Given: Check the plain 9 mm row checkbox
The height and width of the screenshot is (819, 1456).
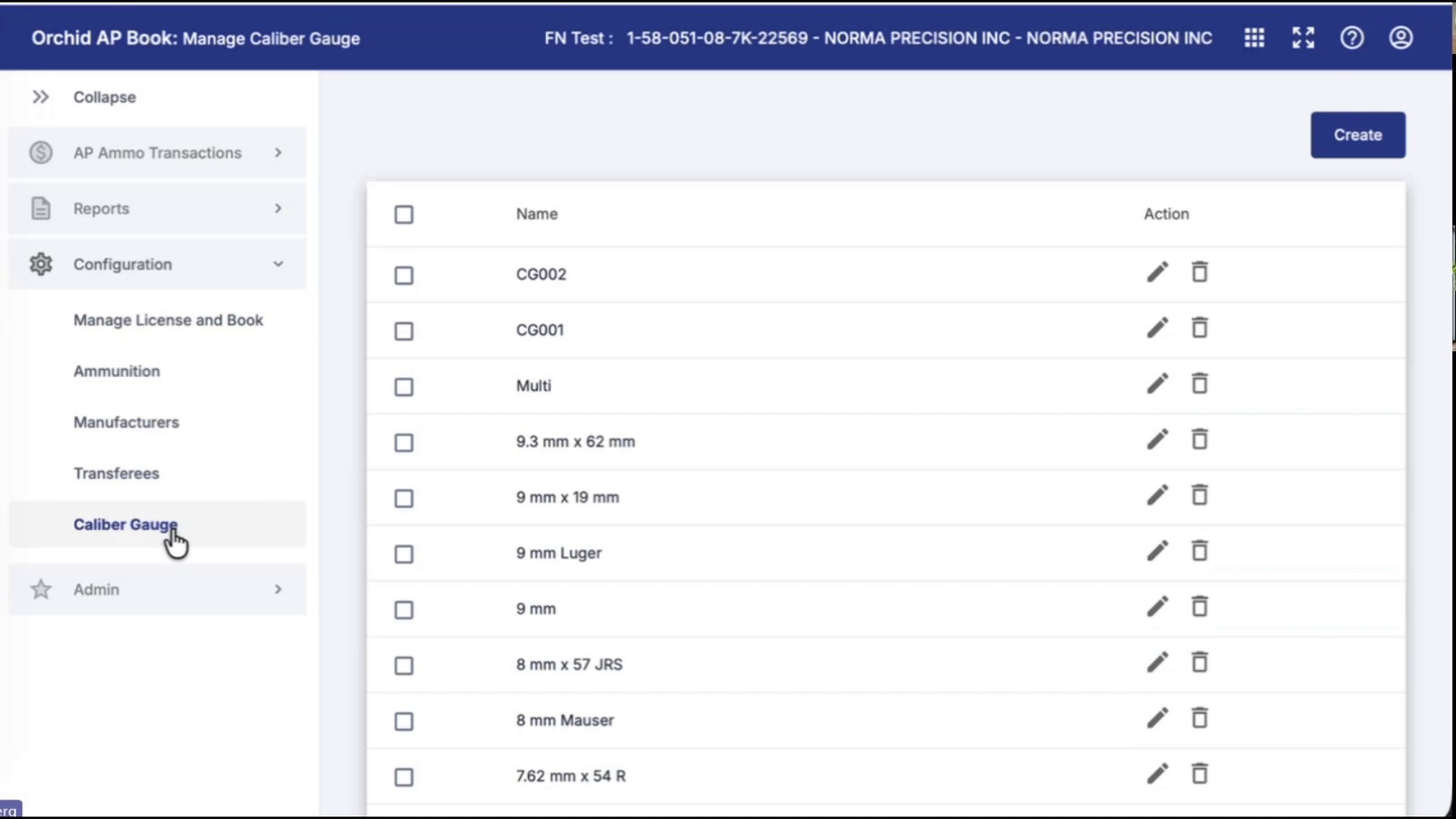Looking at the screenshot, I should coord(404,610).
